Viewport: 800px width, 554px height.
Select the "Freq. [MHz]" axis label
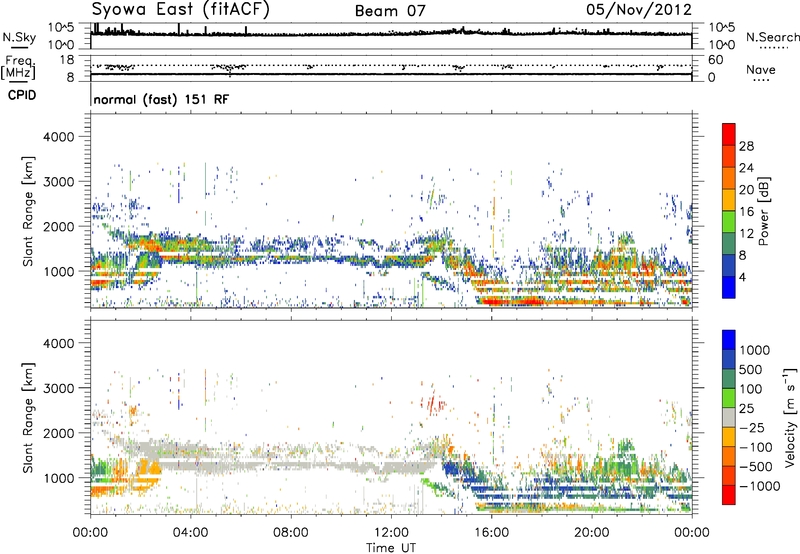tap(18, 68)
